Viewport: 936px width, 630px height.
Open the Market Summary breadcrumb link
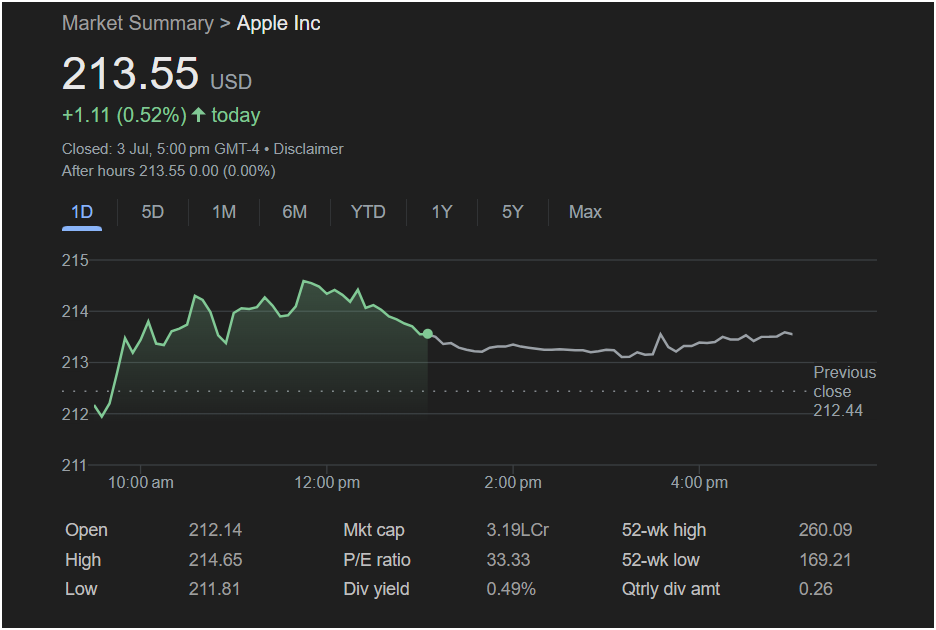[x=138, y=23]
